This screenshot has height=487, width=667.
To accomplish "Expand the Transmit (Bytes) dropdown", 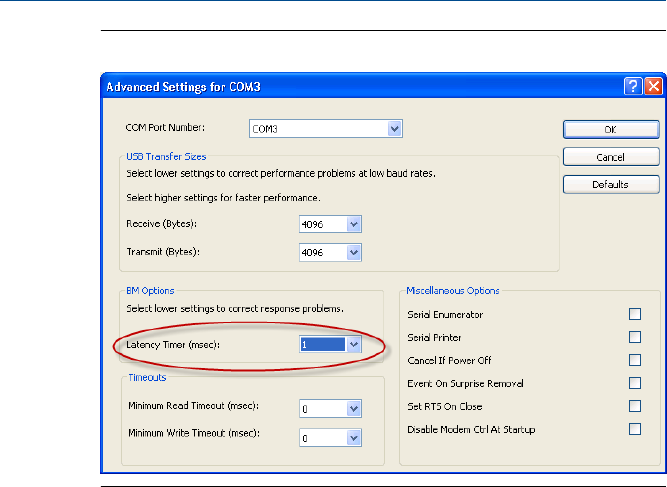I will pyautogui.click(x=352, y=253).
